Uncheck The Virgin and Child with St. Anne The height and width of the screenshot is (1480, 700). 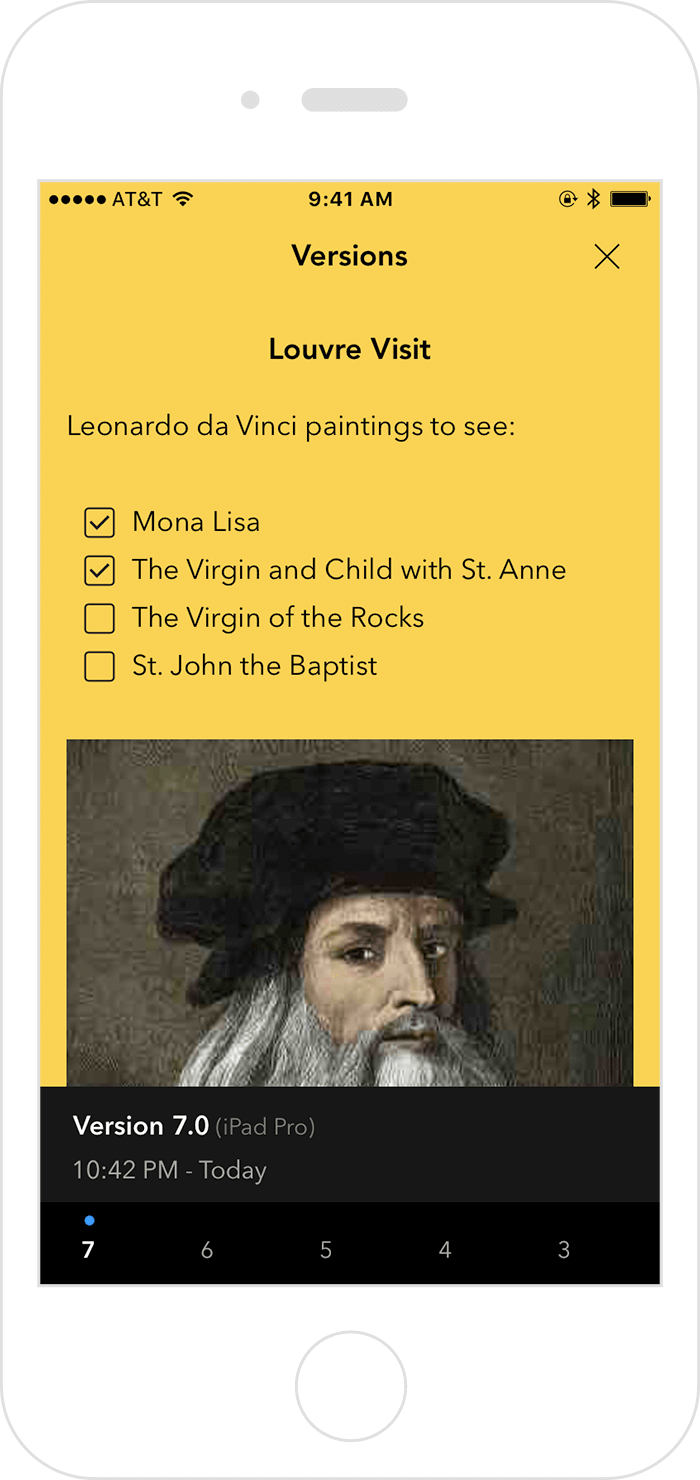click(x=99, y=570)
